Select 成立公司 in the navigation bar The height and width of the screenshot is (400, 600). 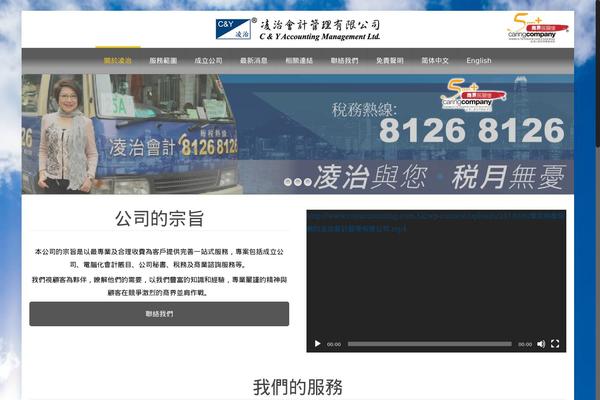[x=209, y=60]
